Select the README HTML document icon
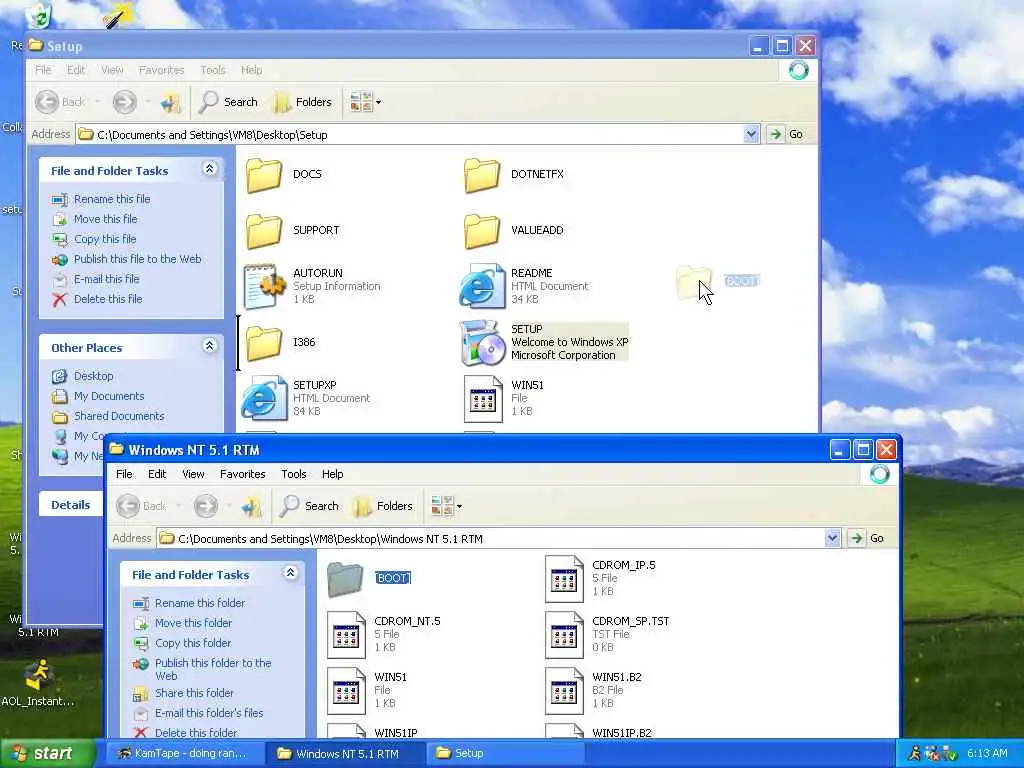 [482, 286]
